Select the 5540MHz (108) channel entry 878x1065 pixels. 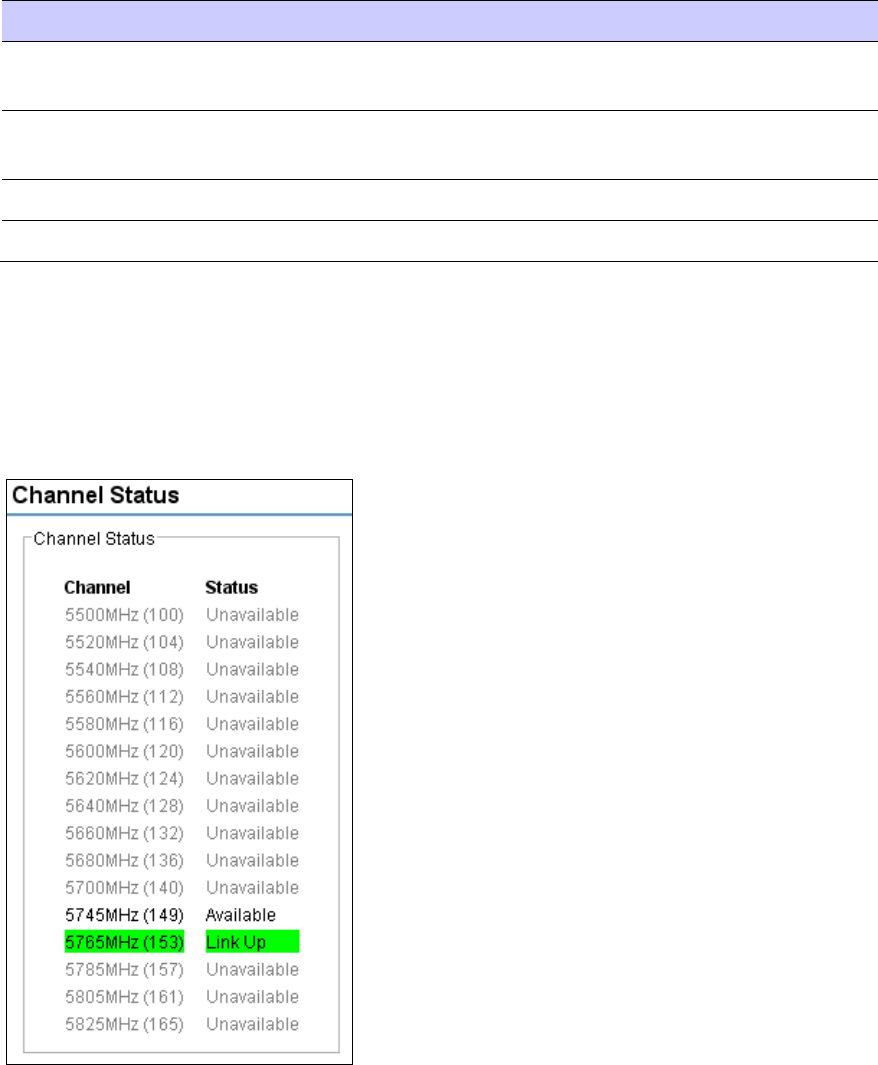124,669
